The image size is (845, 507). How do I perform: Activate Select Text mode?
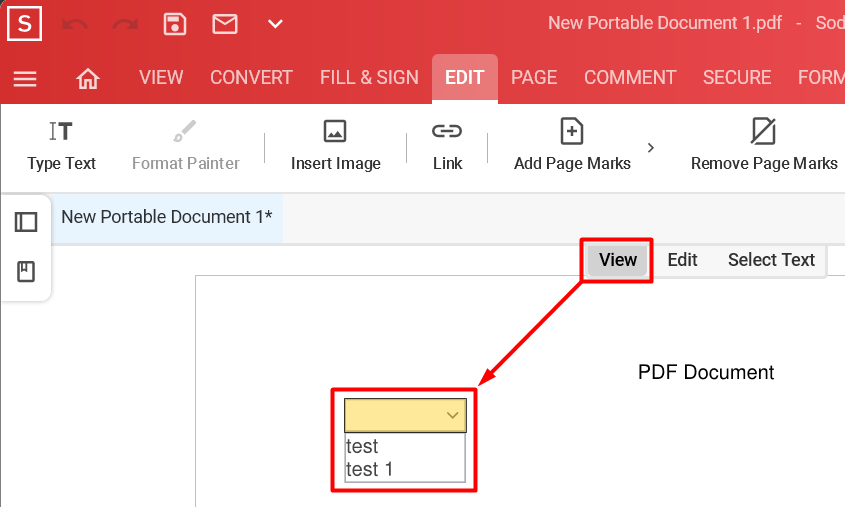pos(771,260)
